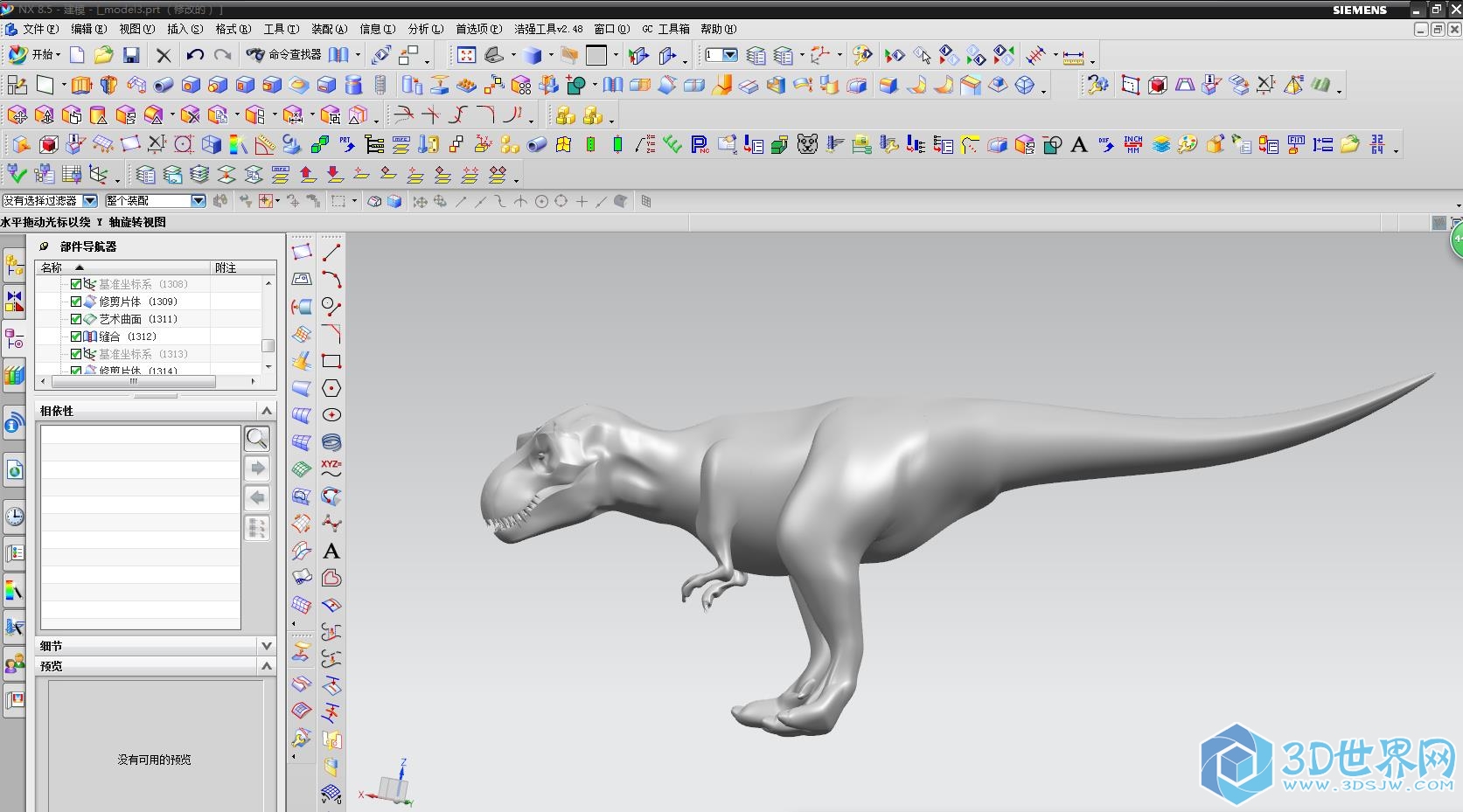The width and height of the screenshot is (1463, 812).
Task: Click the Assembly Navigator sidebar tab
Action: (14, 265)
